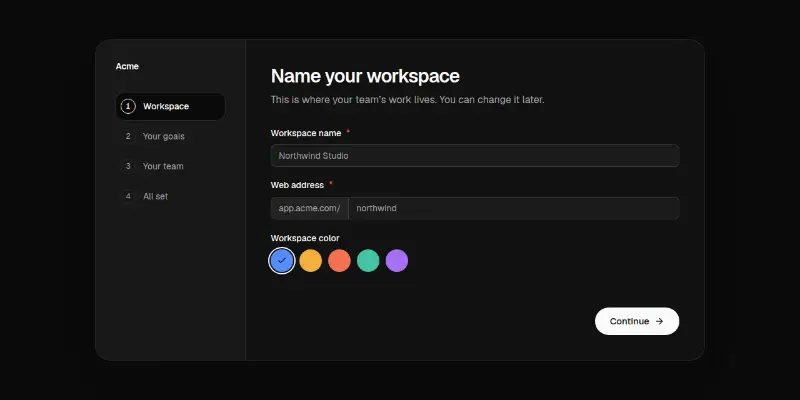The height and width of the screenshot is (400, 800).
Task: Choose the yellow workspace color
Action: click(x=311, y=261)
